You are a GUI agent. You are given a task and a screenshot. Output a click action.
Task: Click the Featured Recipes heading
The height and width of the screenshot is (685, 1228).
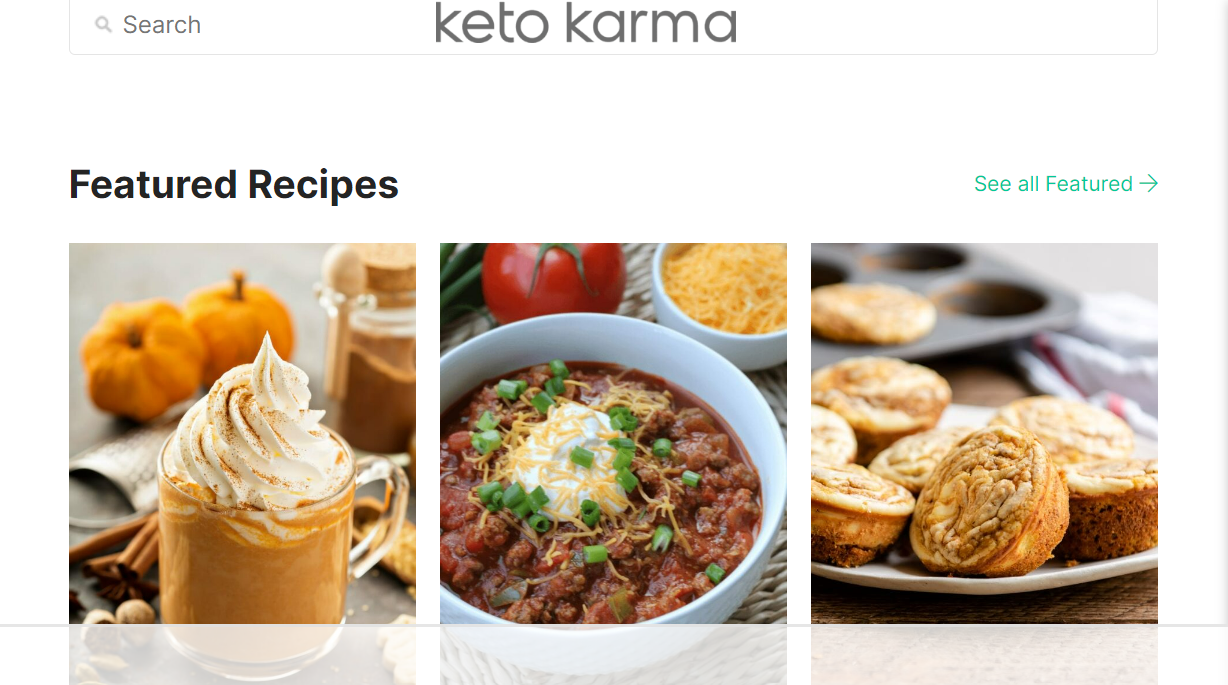tap(234, 185)
